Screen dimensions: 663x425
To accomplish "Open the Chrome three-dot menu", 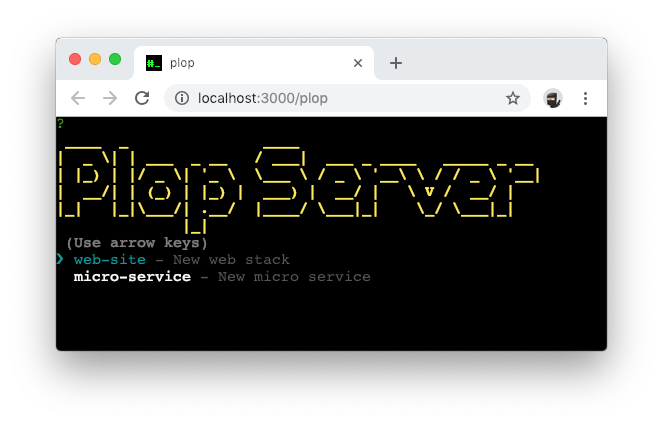I will 586,98.
